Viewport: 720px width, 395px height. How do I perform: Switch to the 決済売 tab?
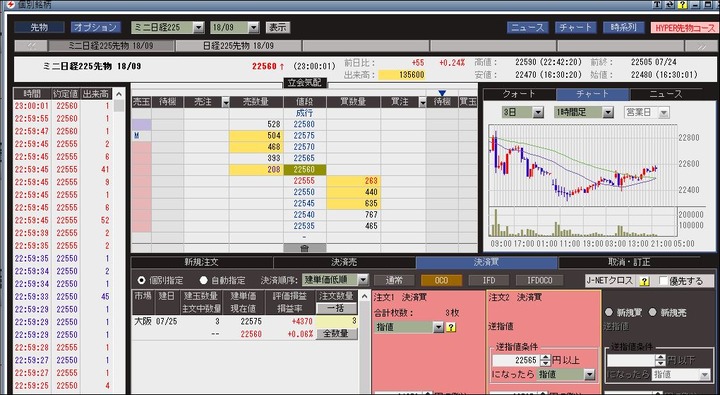click(x=344, y=263)
